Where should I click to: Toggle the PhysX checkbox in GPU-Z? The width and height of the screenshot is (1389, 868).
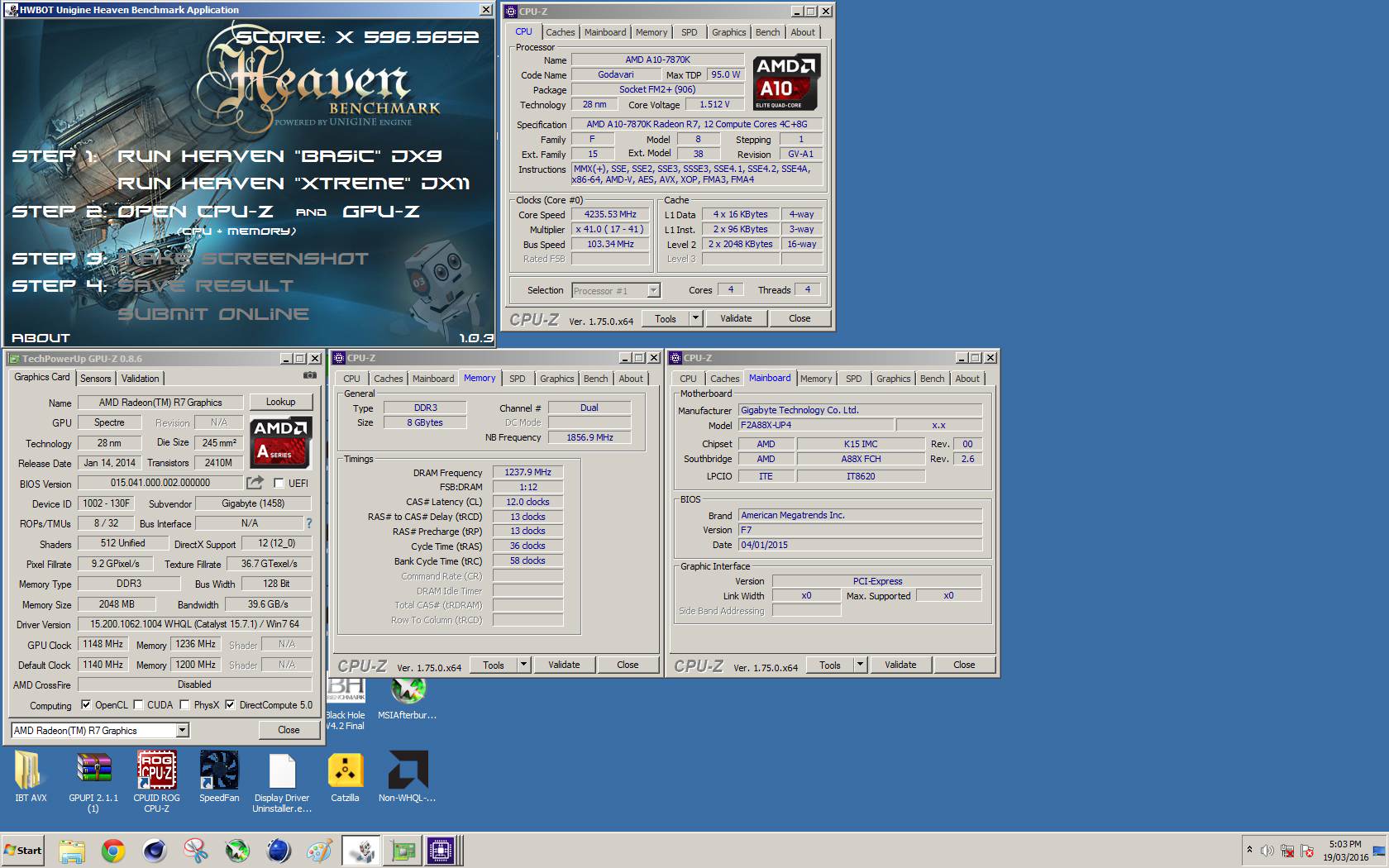(x=184, y=705)
